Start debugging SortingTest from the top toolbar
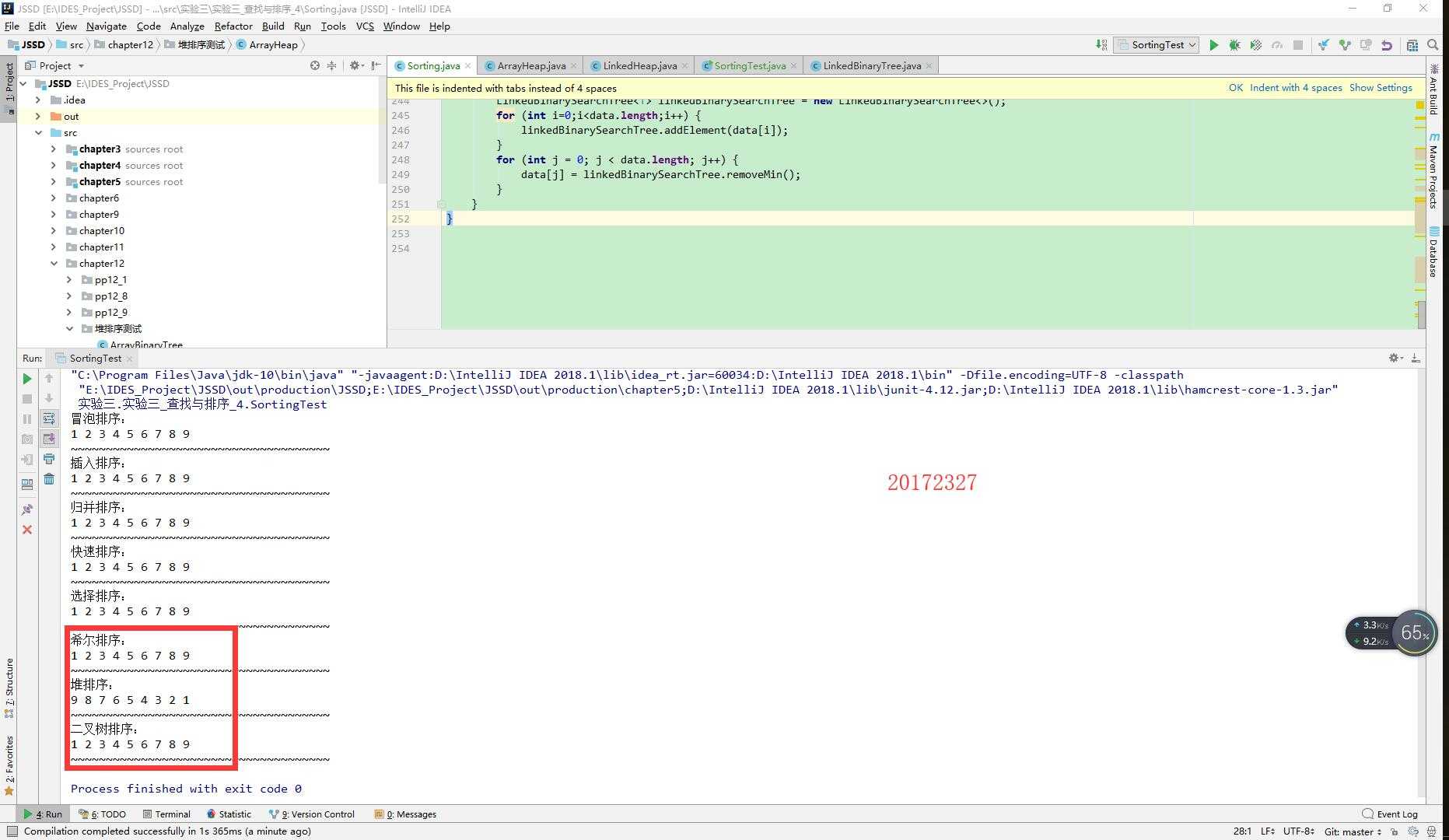This screenshot has height=840, width=1449. tap(1234, 45)
